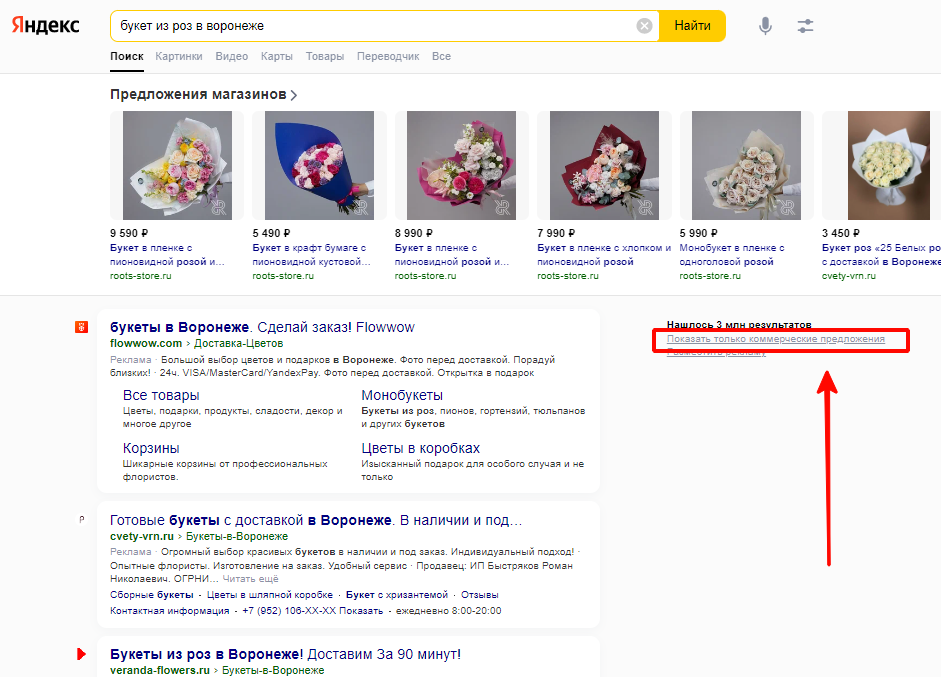The height and width of the screenshot is (677, 941).
Task: Click the Яндекс logo
Action: 46,25
